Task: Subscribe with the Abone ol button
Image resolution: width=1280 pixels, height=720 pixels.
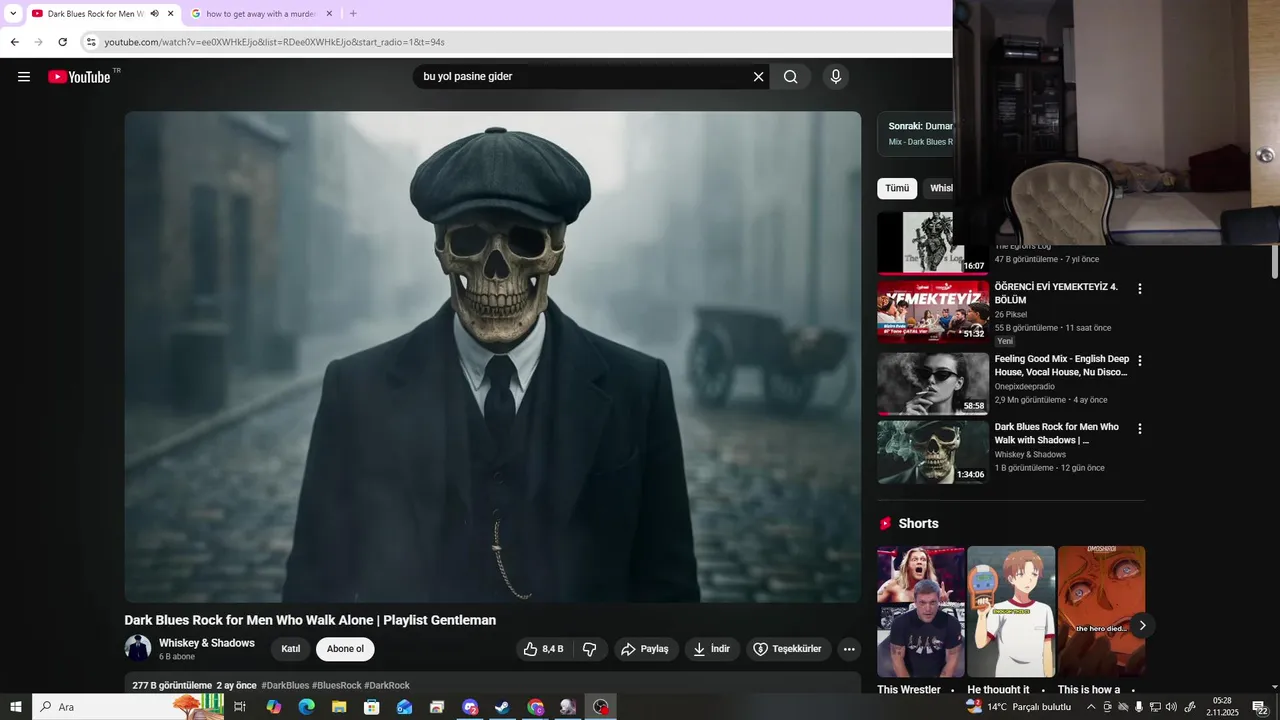Action: (345, 649)
